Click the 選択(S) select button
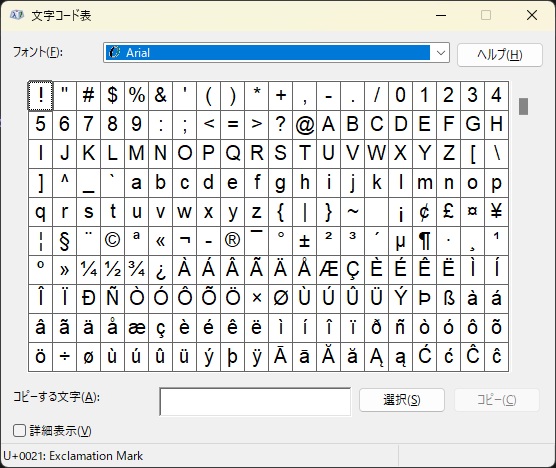This screenshot has height=468, width=556. [x=401, y=400]
